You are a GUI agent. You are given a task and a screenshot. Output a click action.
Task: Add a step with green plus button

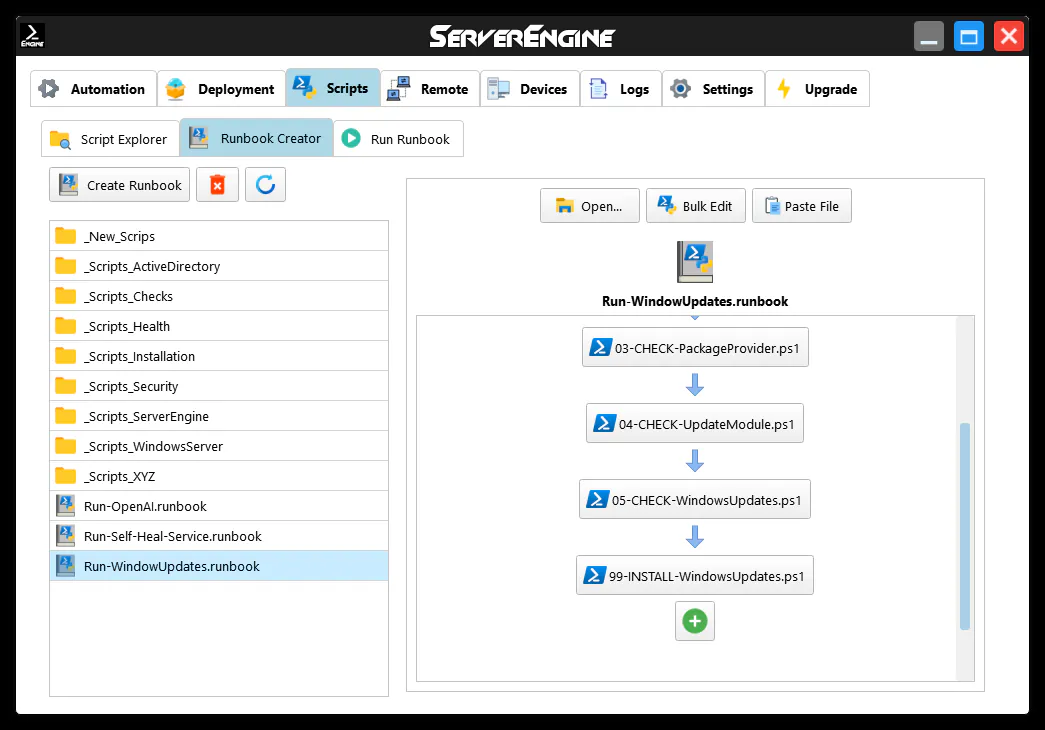pyautogui.click(x=694, y=621)
